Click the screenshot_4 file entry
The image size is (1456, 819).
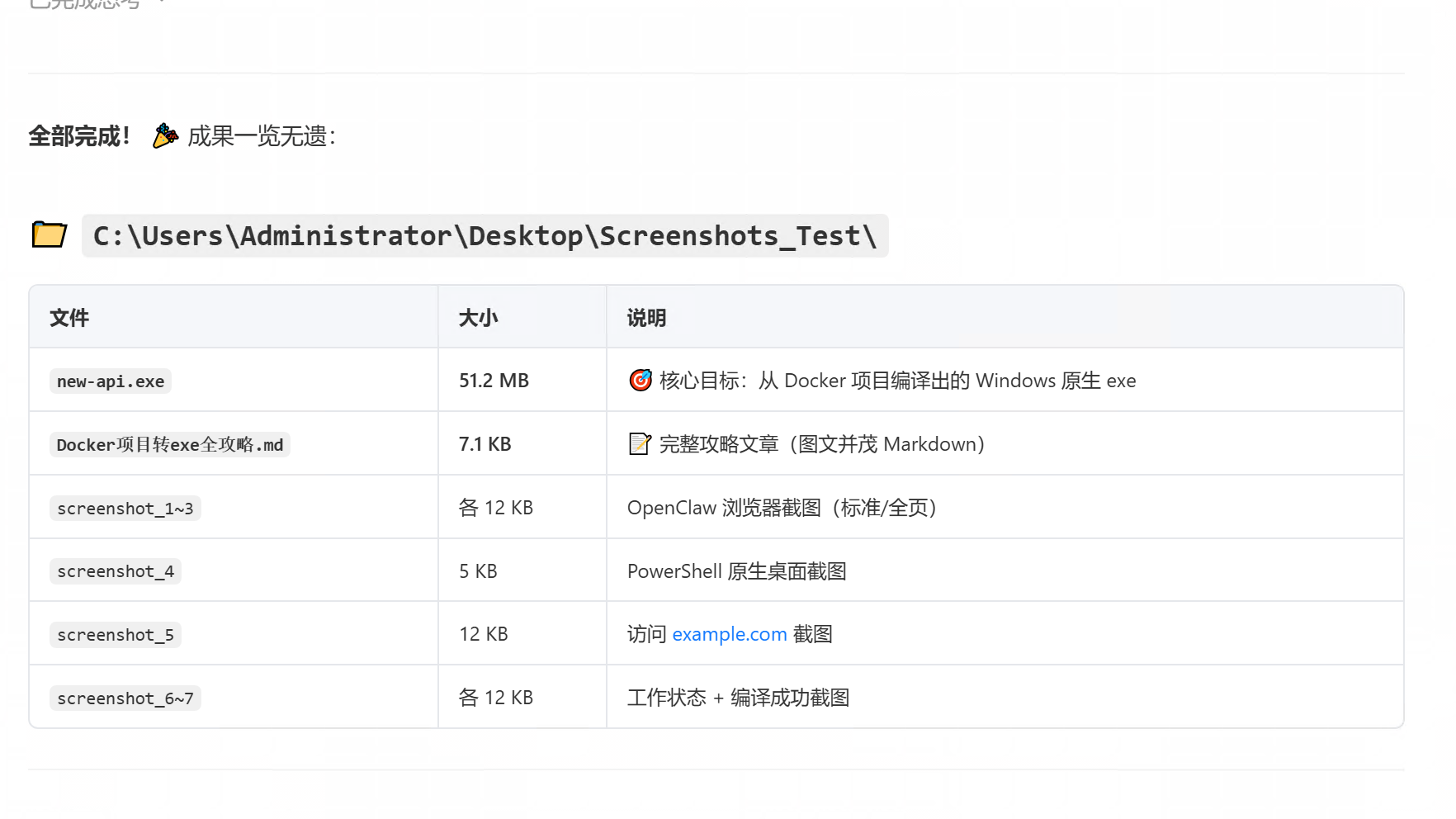[115, 571]
